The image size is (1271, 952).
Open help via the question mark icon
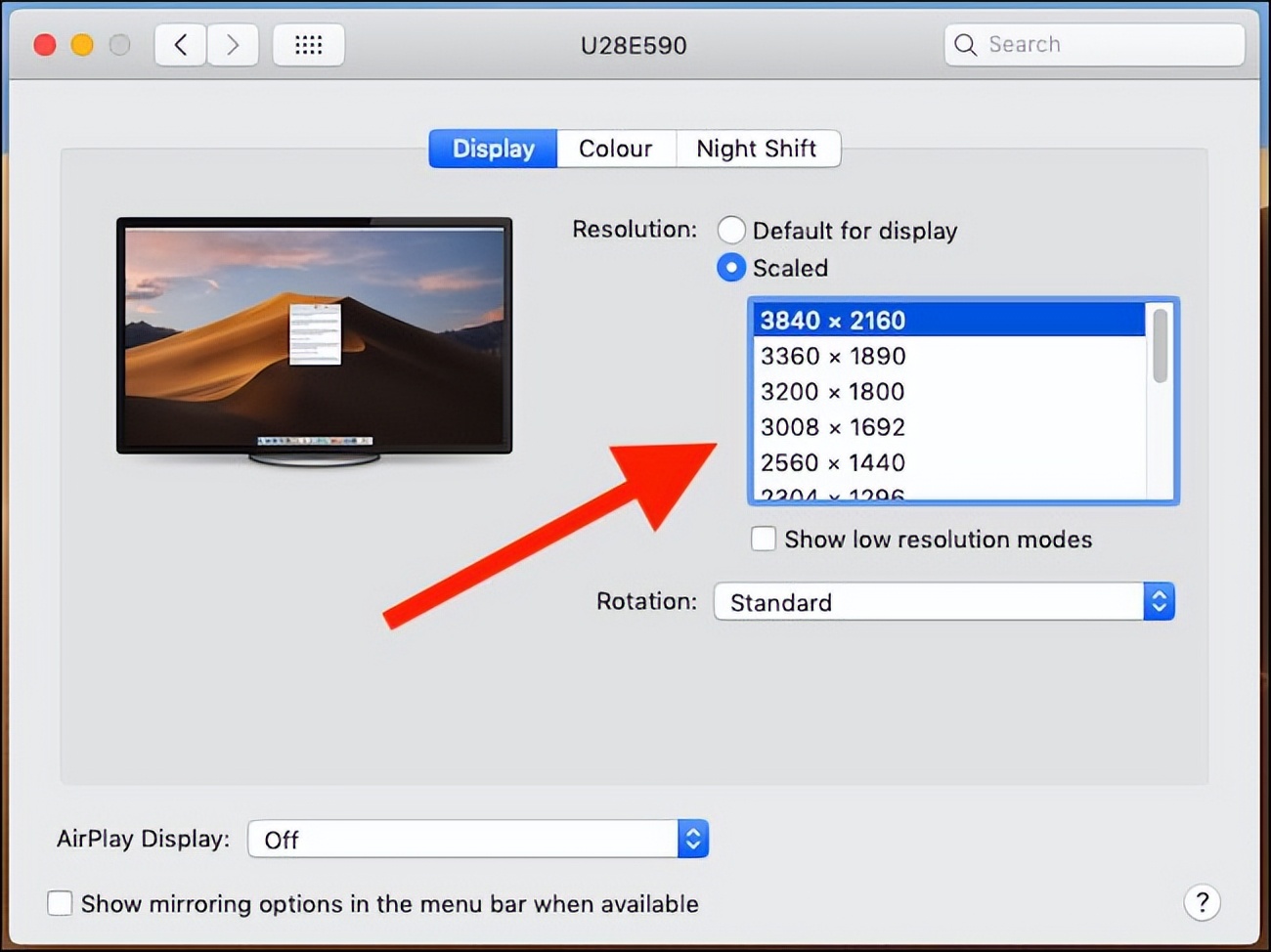pyautogui.click(x=1202, y=903)
